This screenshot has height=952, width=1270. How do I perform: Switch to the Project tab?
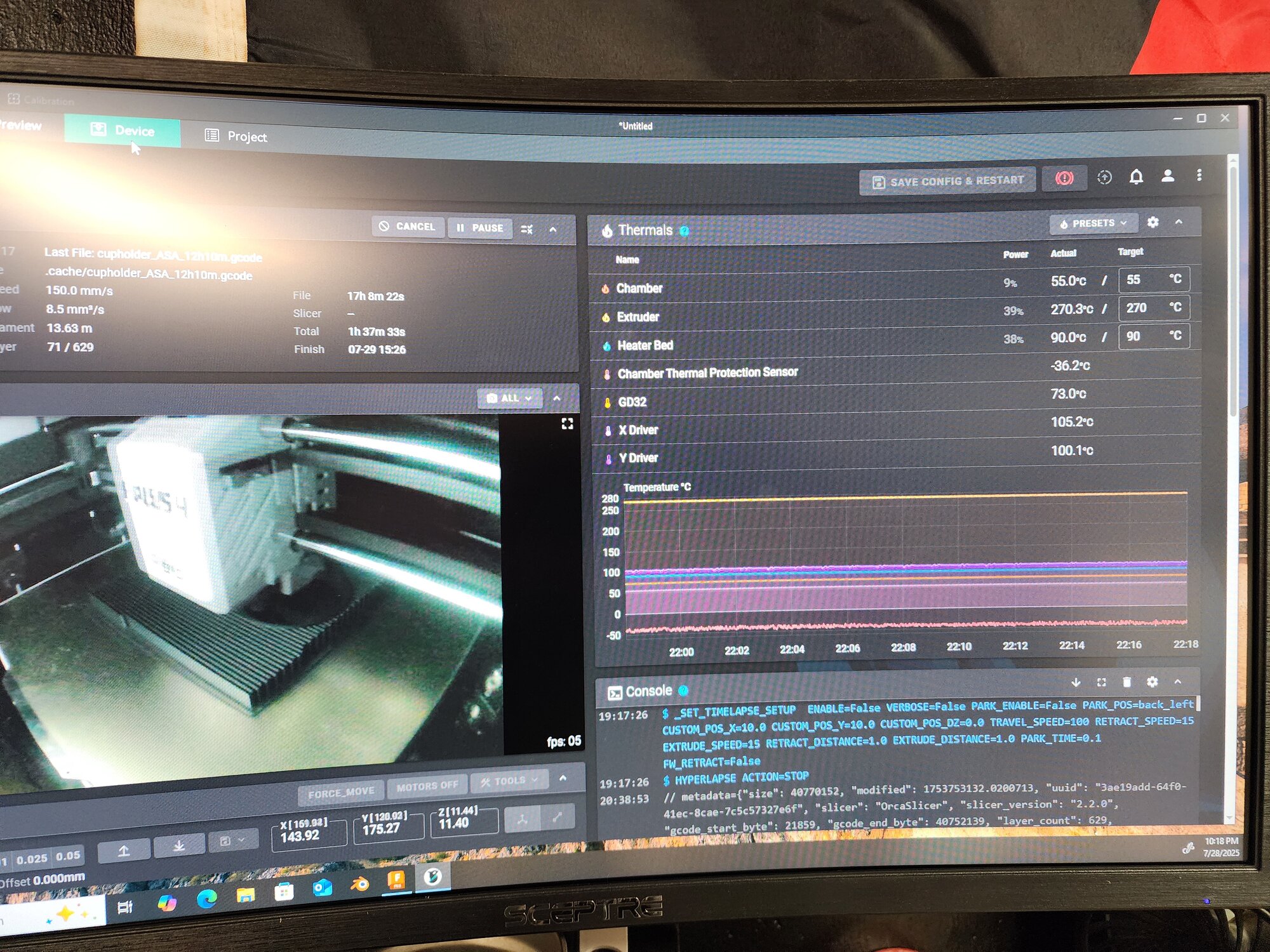(236, 136)
